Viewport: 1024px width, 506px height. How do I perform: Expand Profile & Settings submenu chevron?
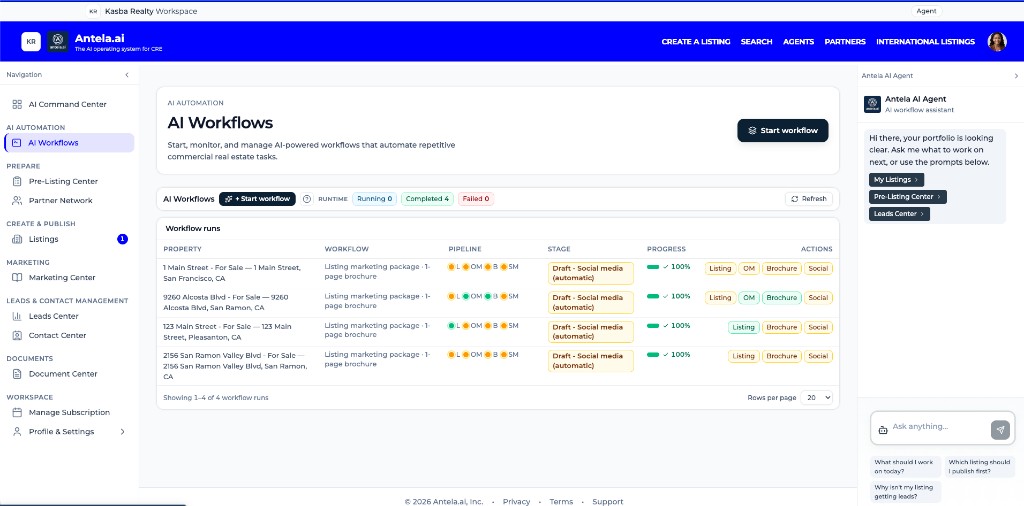[x=122, y=432]
